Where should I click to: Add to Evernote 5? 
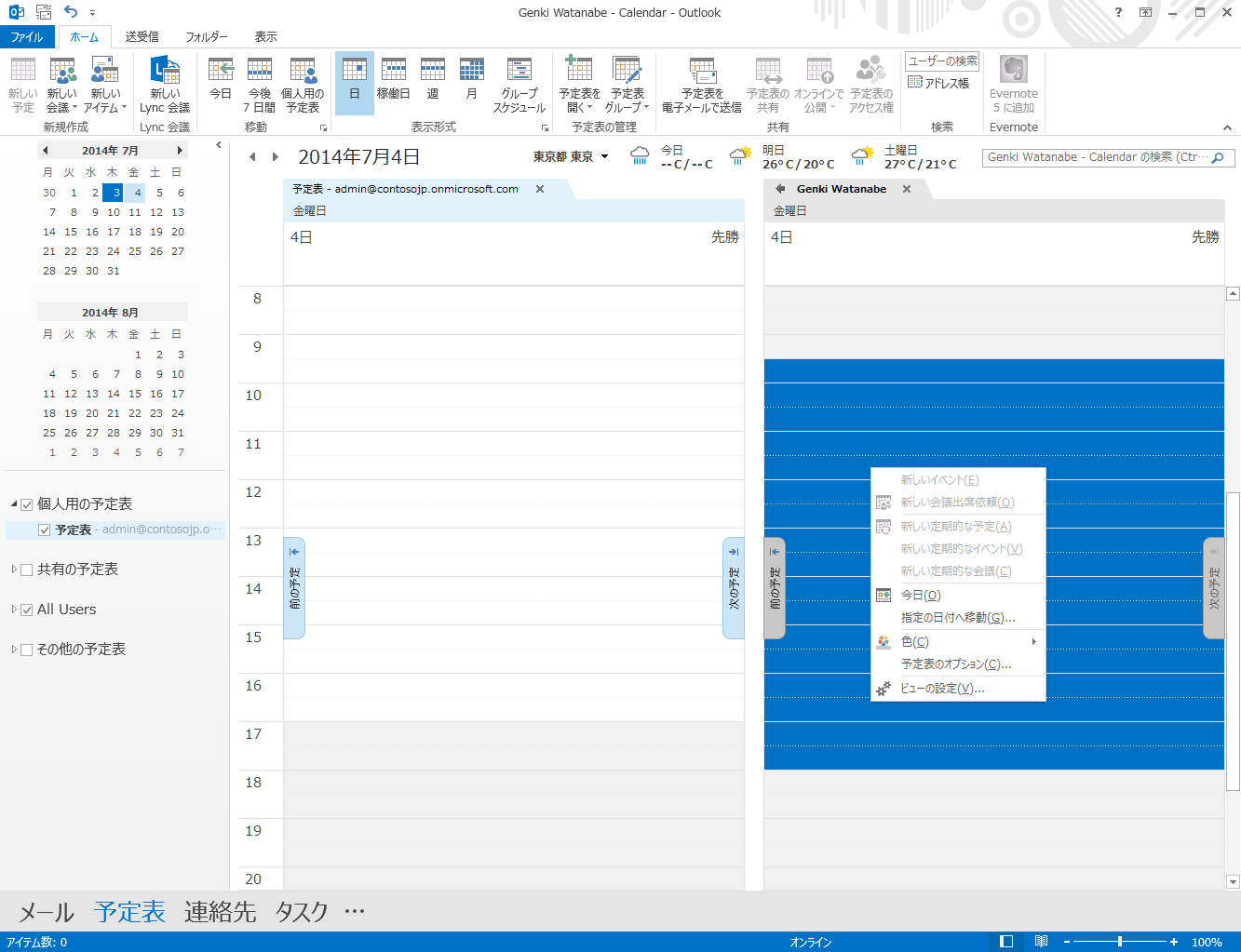[x=1014, y=85]
